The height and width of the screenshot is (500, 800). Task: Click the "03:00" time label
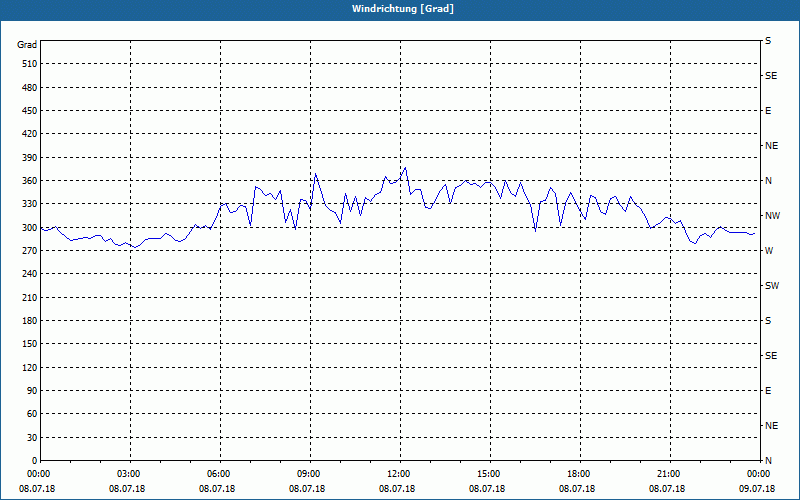(127, 474)
